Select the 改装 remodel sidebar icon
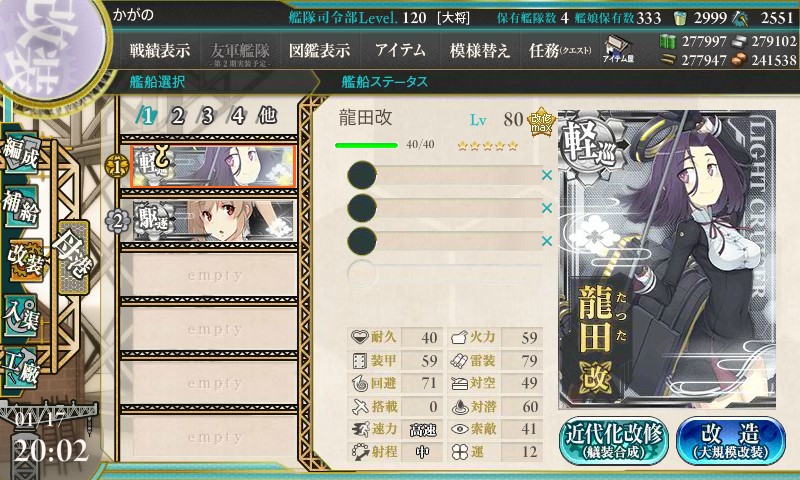The image size is (800, 480). (25, 259)
